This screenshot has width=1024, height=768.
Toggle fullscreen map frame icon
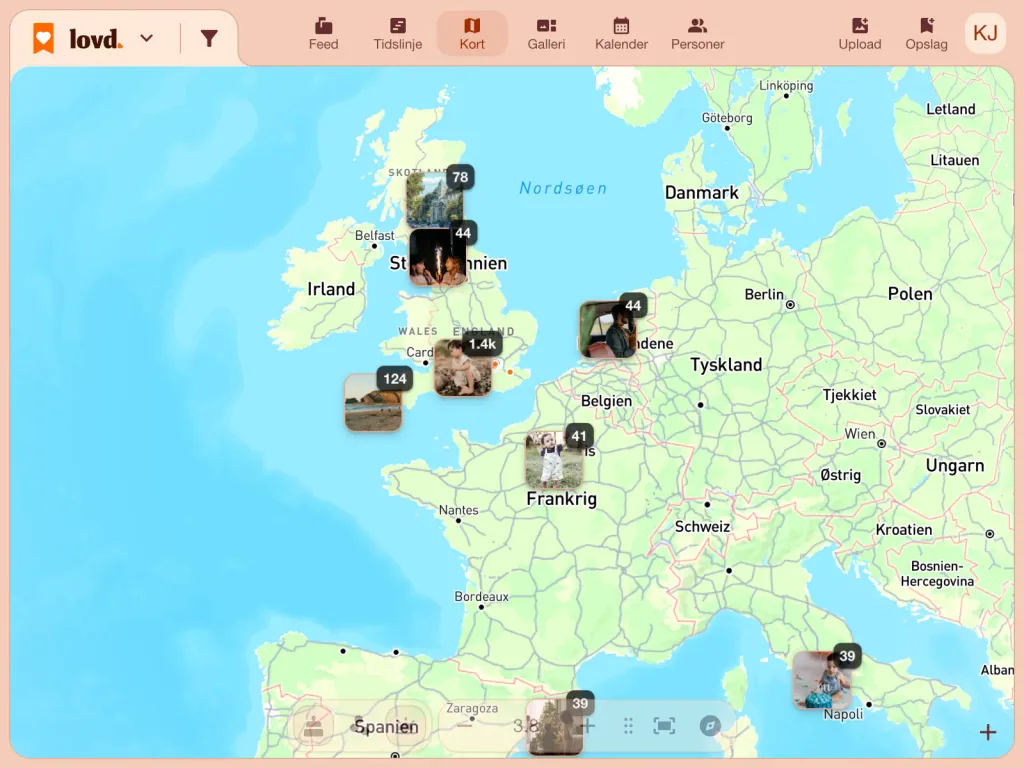pos(664,726)
